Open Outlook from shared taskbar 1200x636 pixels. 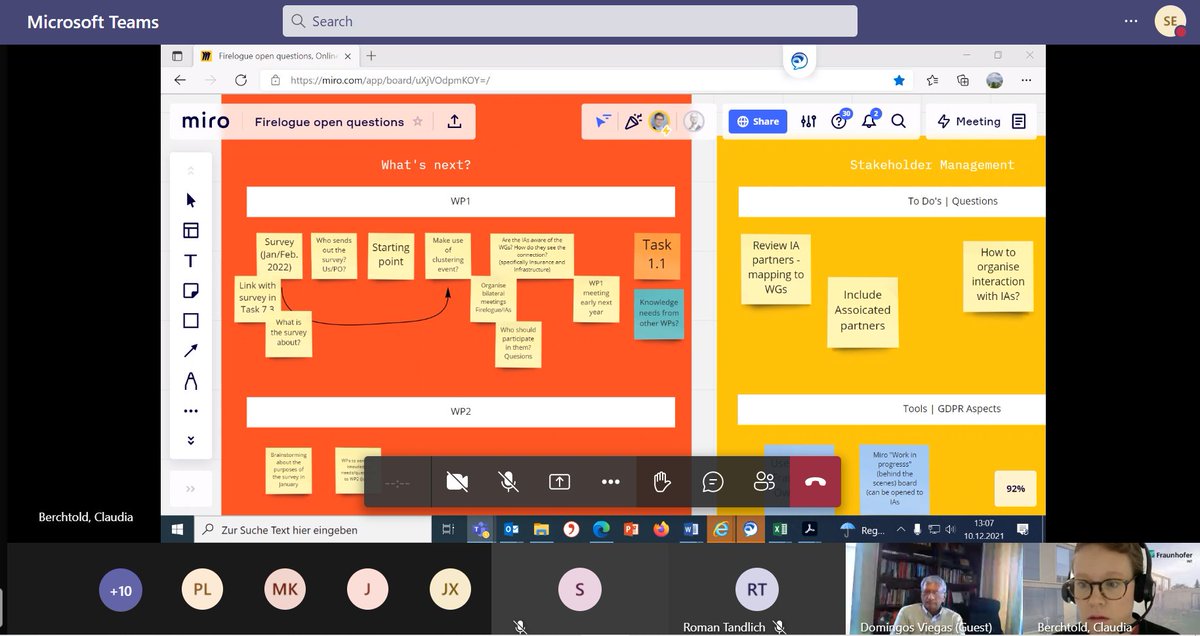509,529
